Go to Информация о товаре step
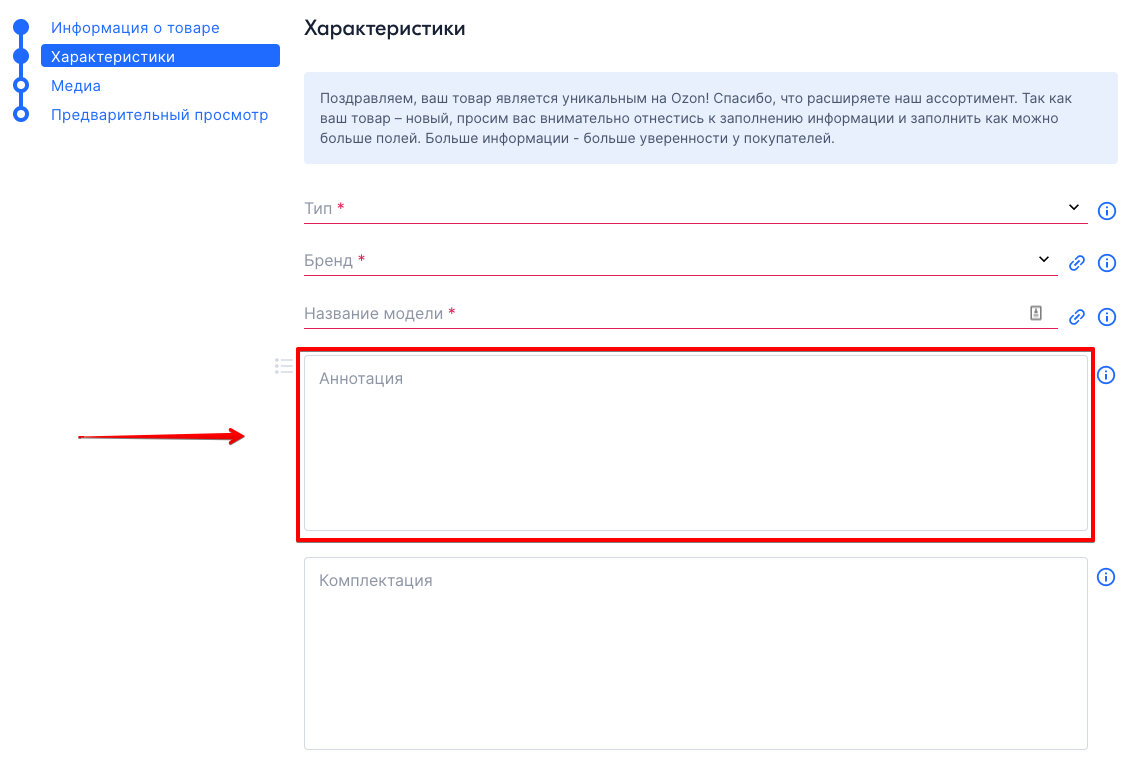This screenshot has height=778, width=1140. (135, 28)
